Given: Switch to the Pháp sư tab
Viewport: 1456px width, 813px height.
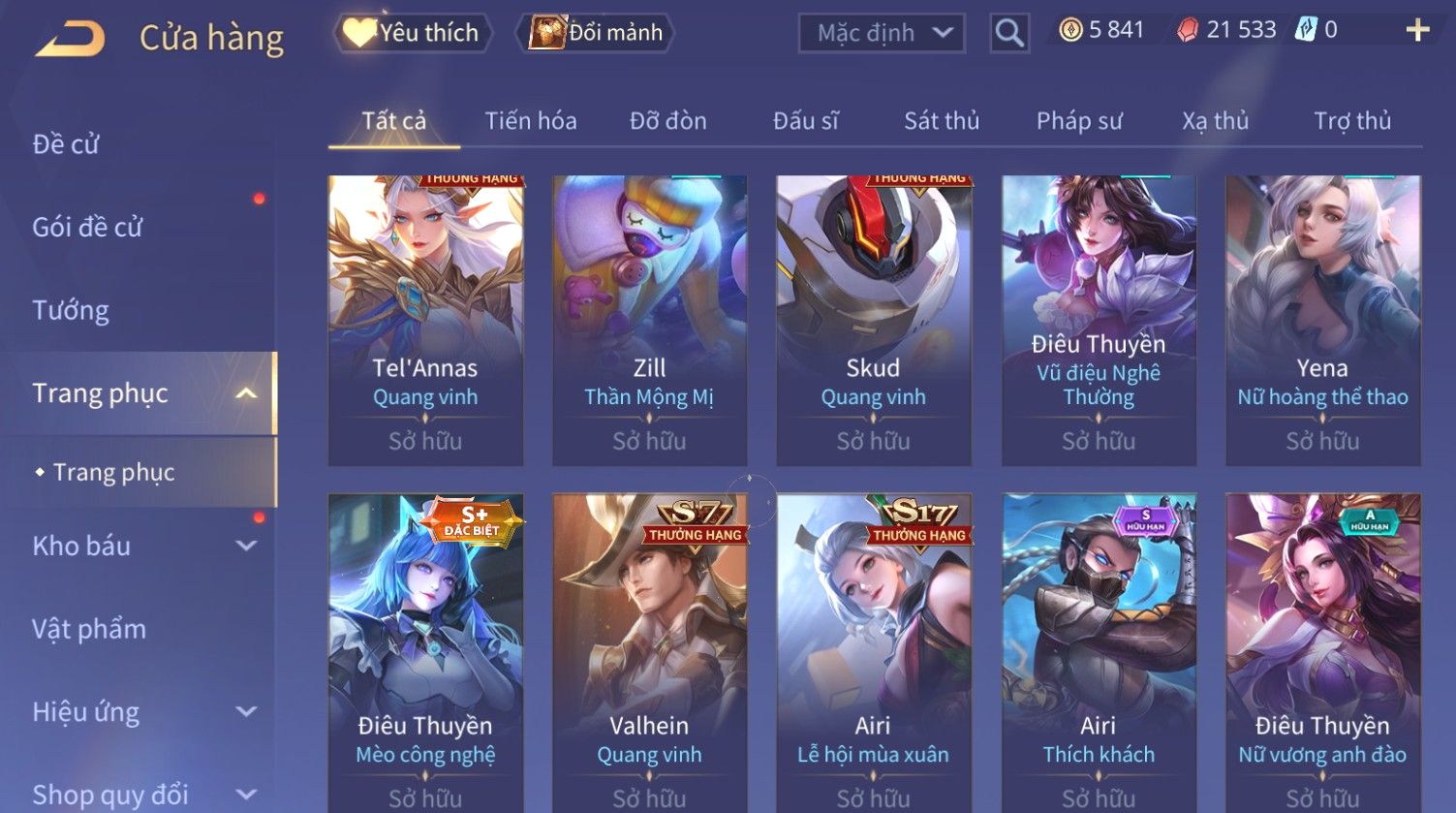Looking at the screenshot, I should pyautogui.click(x=1079, y=121).
